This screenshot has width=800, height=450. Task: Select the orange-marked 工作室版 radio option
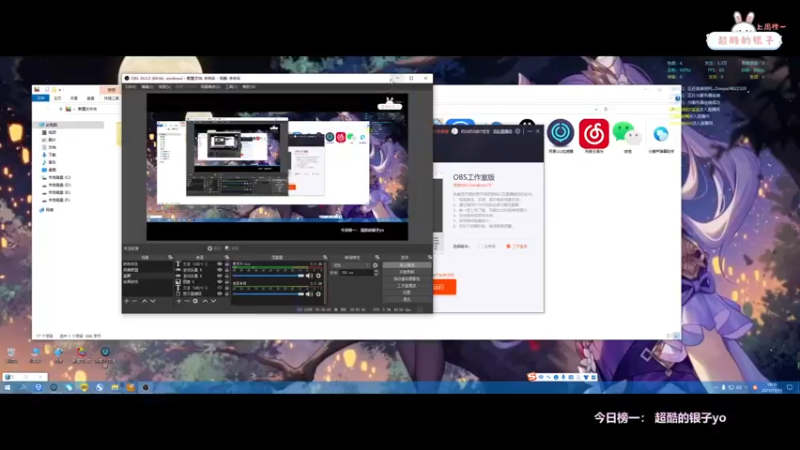coord(508,246)
